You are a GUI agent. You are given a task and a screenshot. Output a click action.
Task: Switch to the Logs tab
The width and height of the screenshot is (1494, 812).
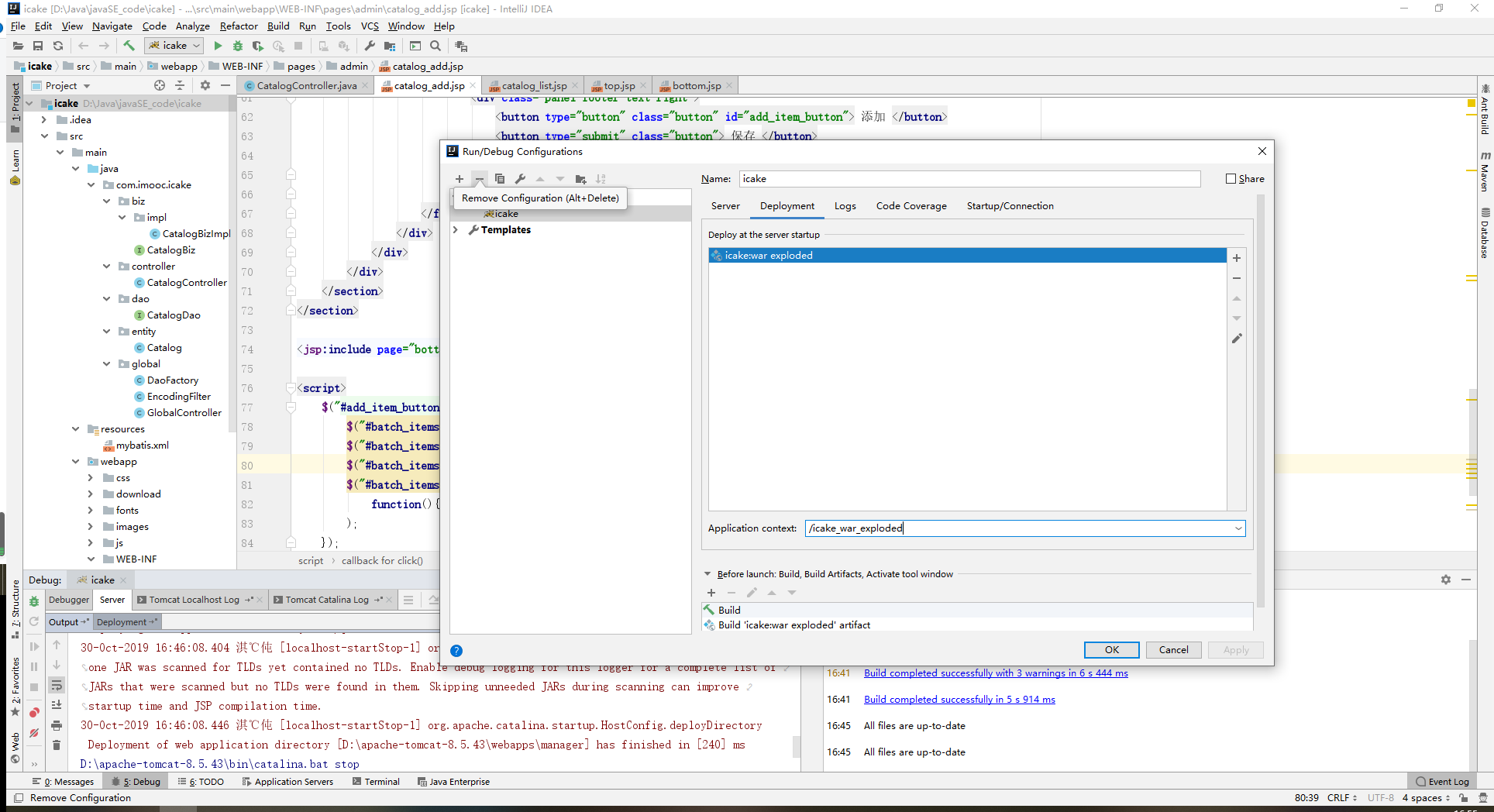[845, 206]
